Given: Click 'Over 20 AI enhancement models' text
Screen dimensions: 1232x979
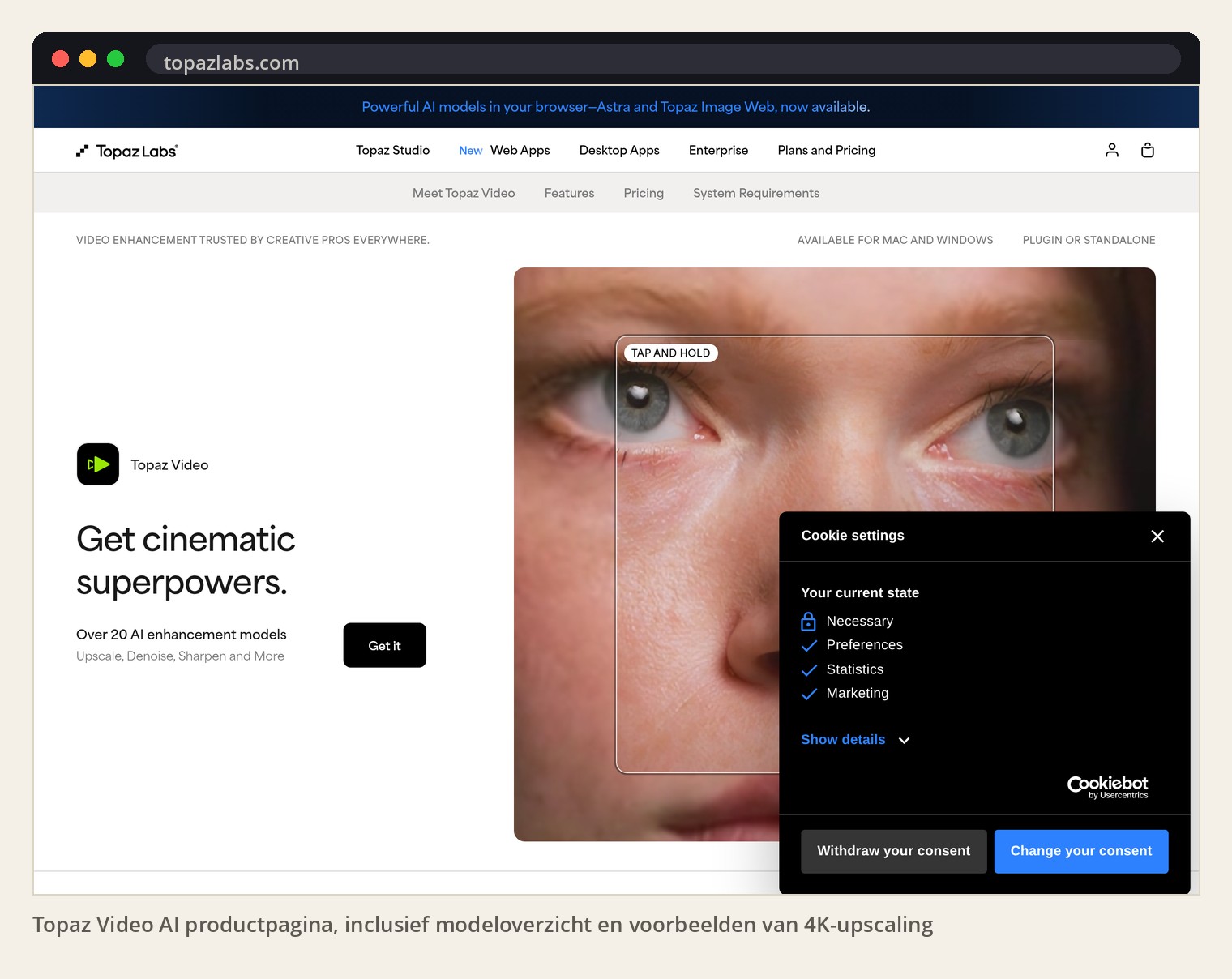Looking at the screenshot, I should pyautogui.click(x=182, y=635).
